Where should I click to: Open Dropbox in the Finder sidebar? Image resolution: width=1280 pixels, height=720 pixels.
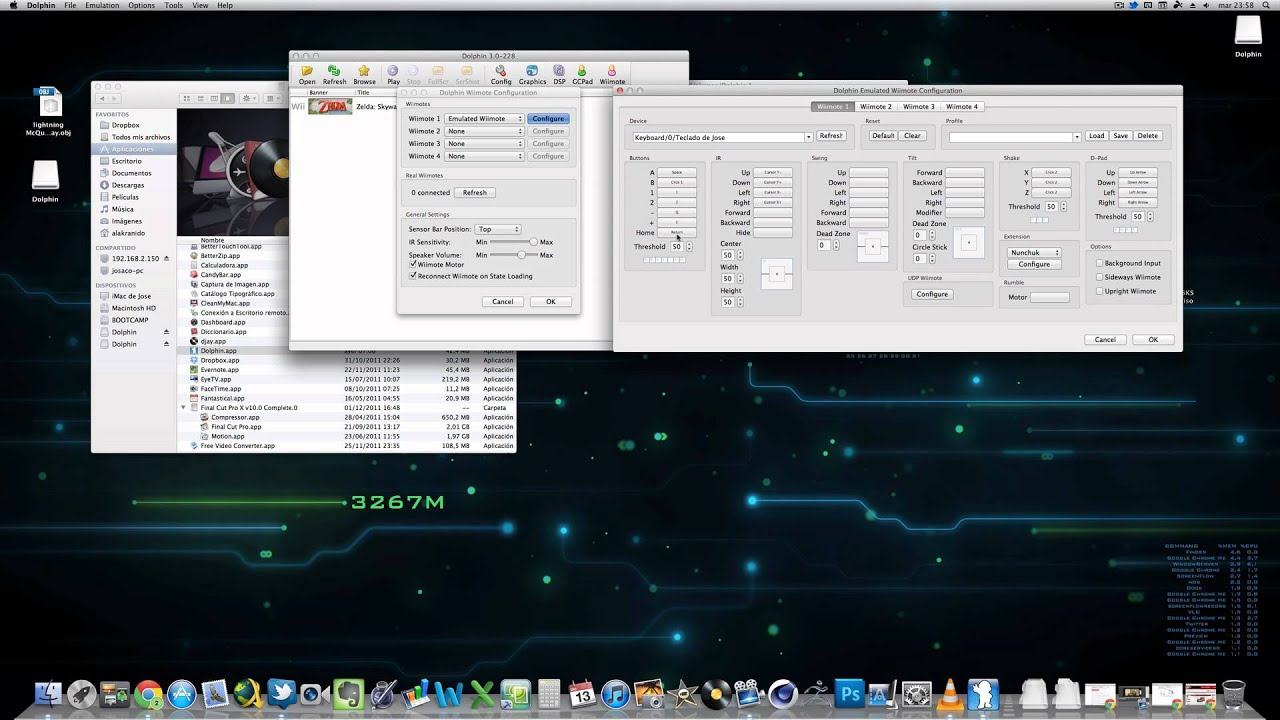coord(125,125)
